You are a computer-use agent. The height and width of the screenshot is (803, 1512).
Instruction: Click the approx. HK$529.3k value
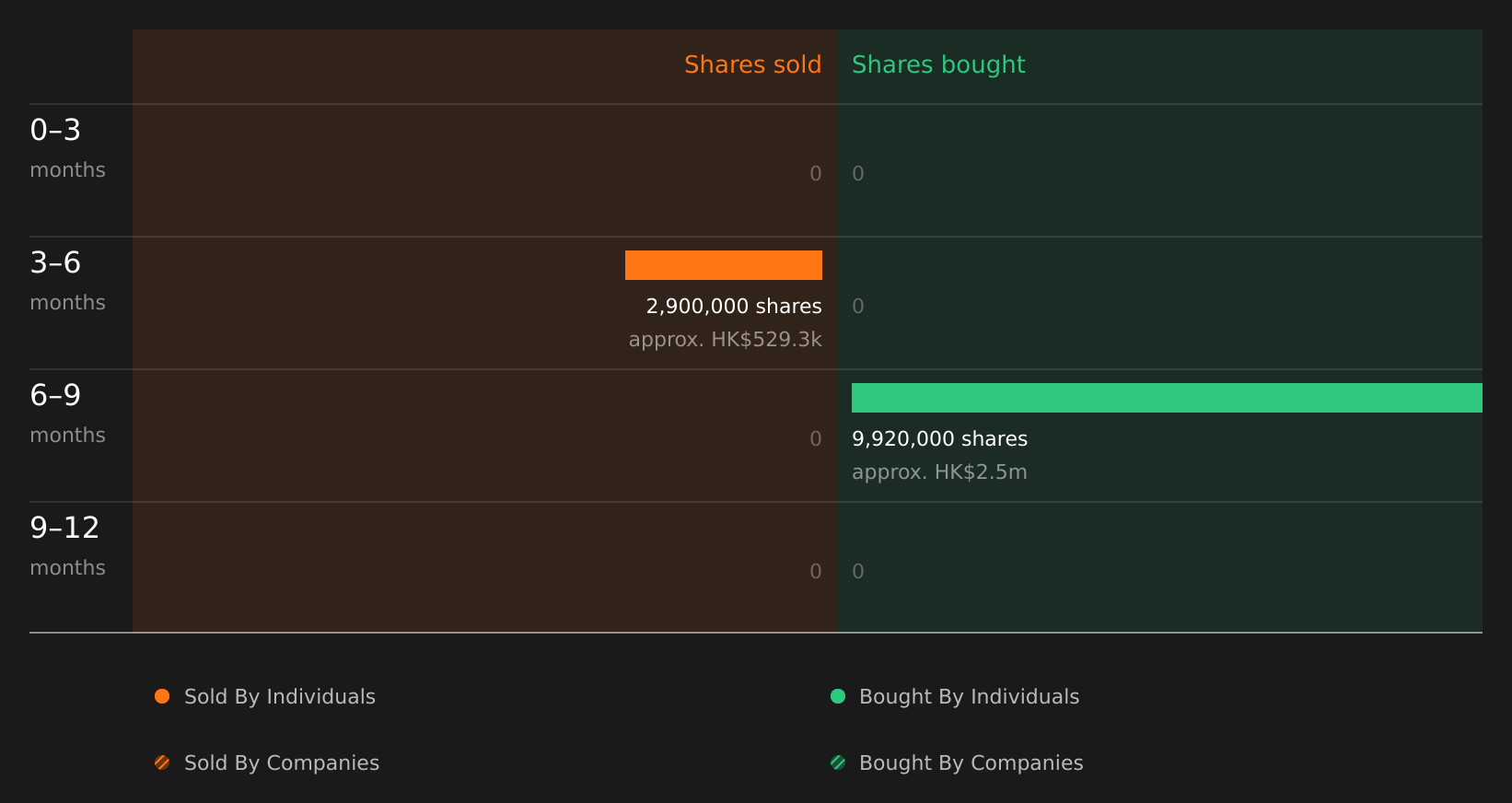(726, 339)
